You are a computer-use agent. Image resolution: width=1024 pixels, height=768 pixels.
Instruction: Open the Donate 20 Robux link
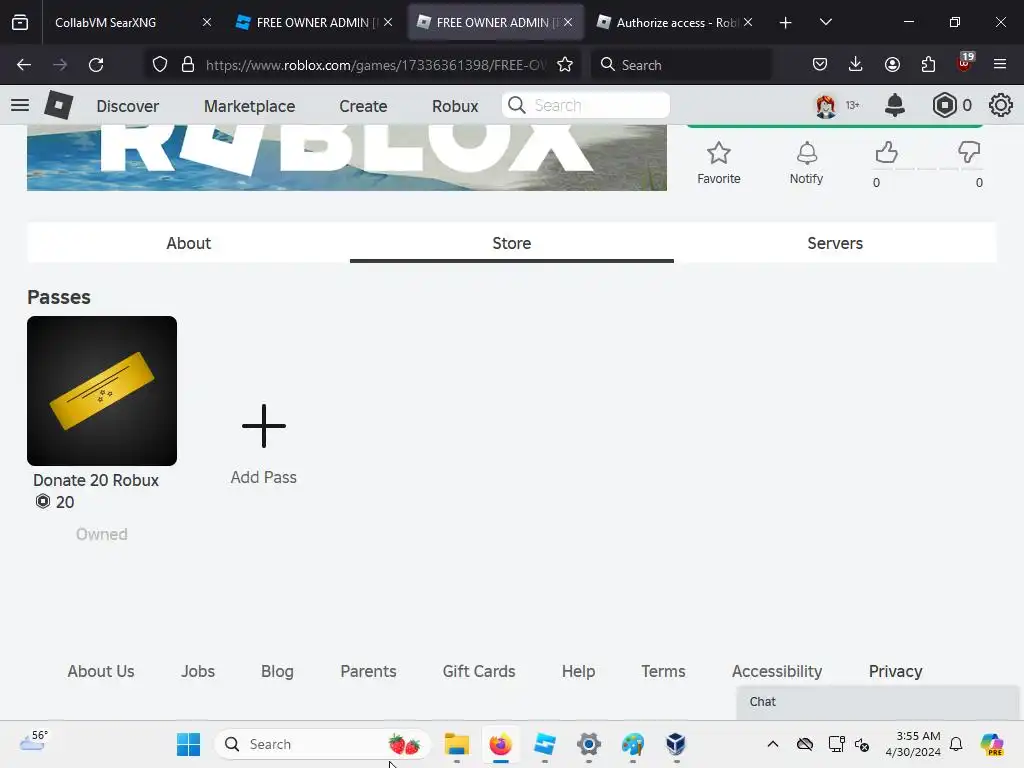(x=96, y=480)
